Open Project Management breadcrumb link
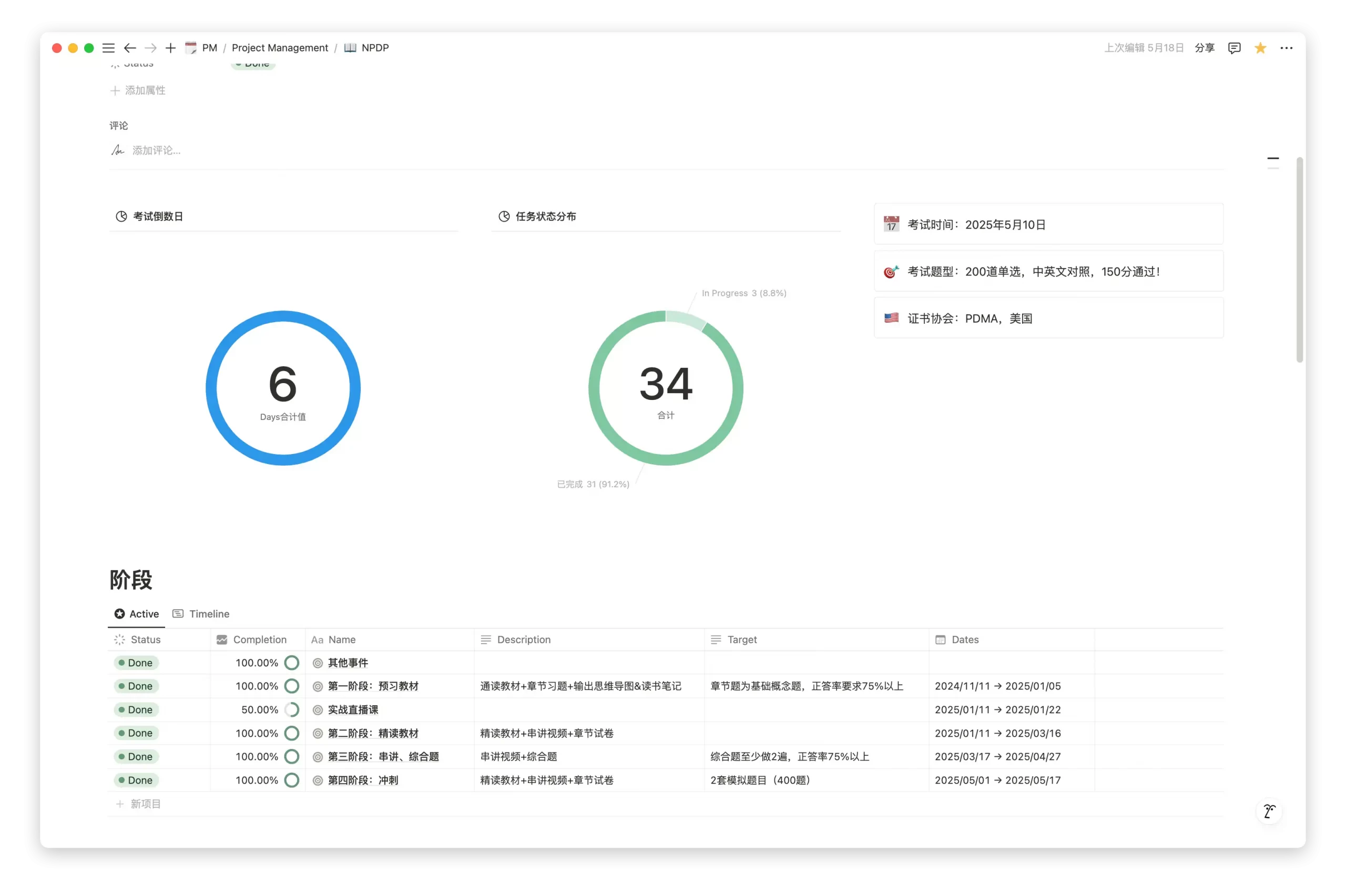This screenshot has height=896, width=1346. (x=280, y=48)
